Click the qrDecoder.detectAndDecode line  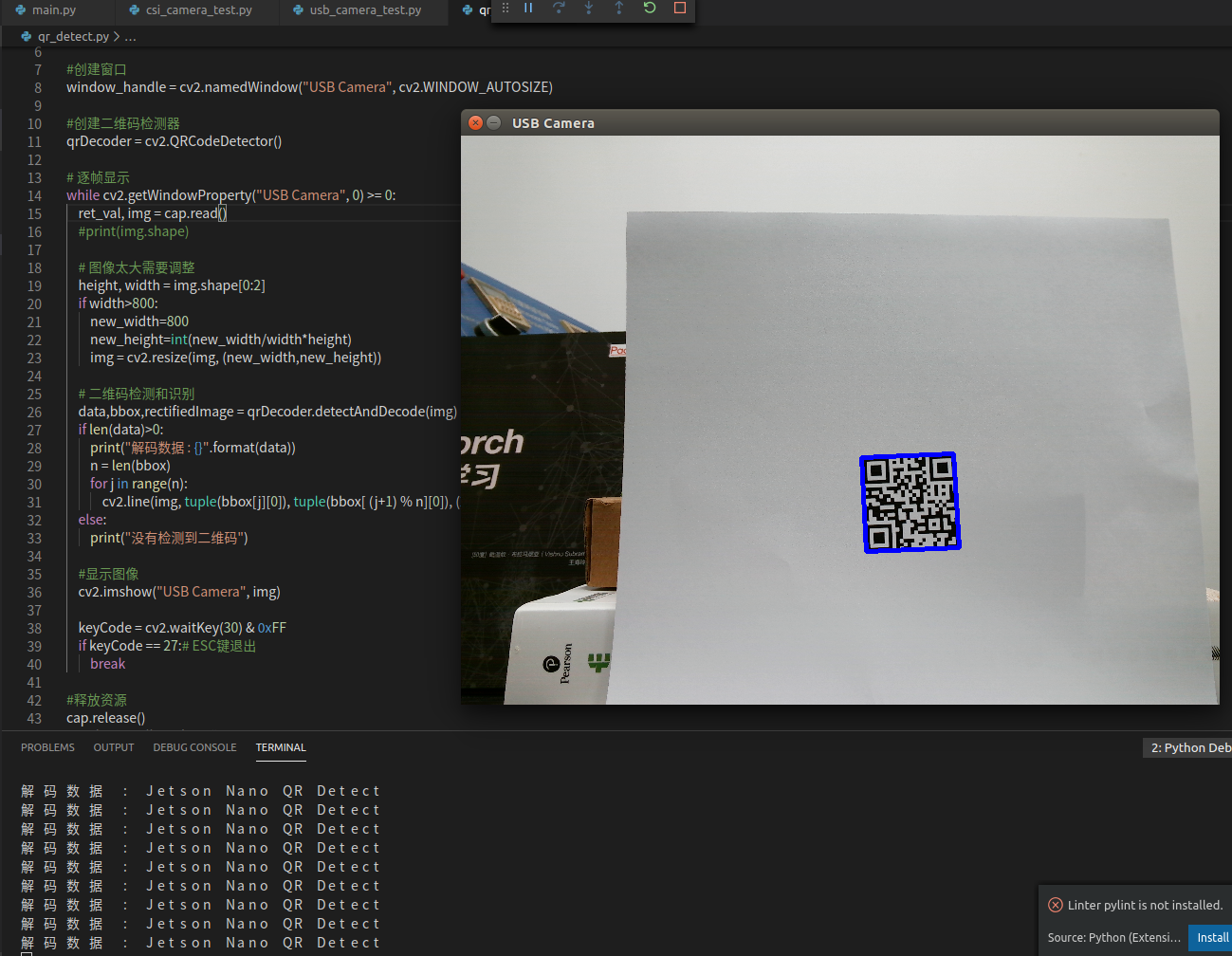pyautogui.click(x=267, y=412)
